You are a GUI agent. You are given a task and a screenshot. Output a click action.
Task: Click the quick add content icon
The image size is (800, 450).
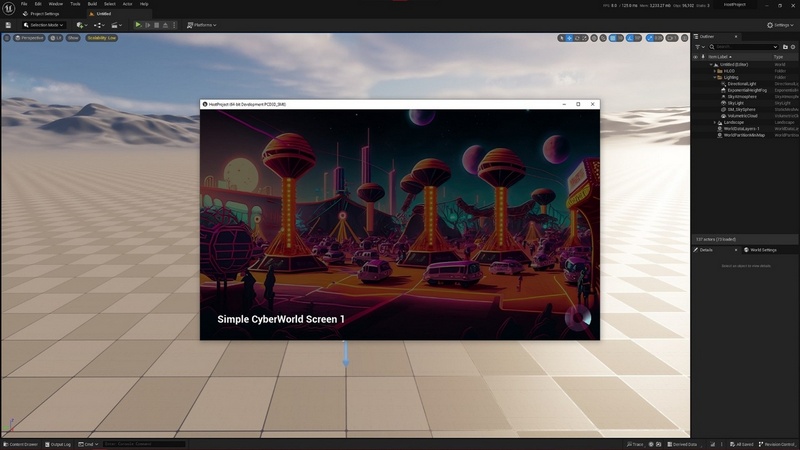(81, 24)
